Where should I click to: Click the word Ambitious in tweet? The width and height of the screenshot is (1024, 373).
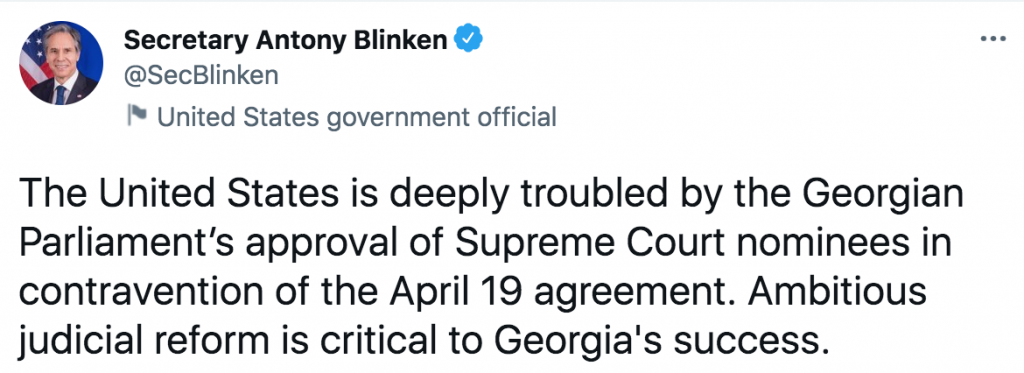[837, 292]
